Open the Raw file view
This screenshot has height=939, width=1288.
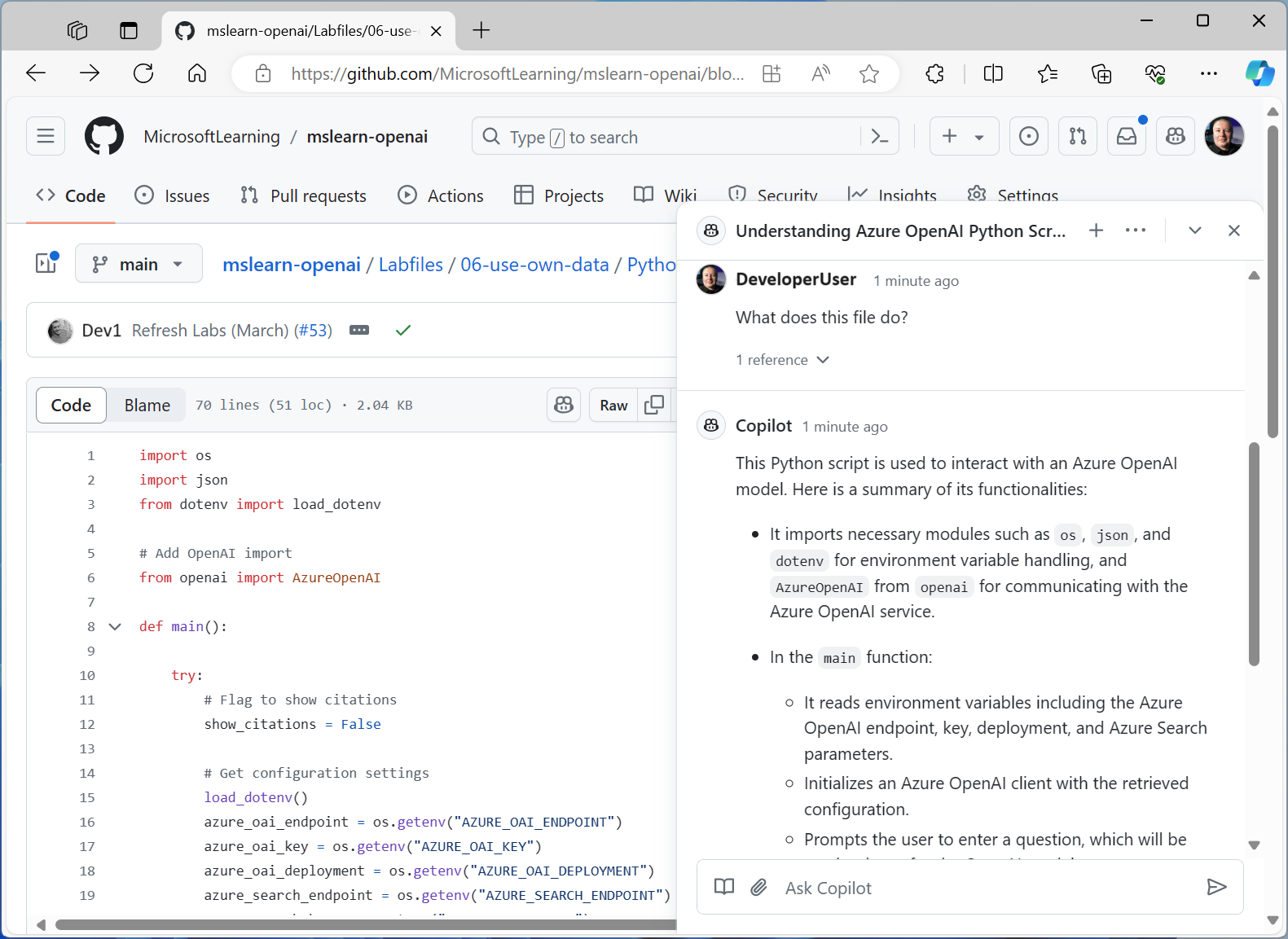tap(613, 405)
